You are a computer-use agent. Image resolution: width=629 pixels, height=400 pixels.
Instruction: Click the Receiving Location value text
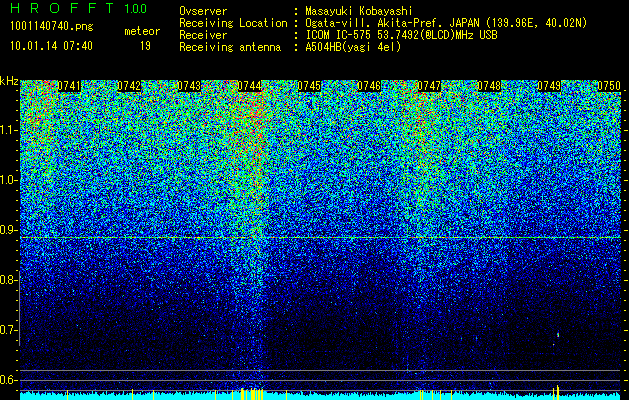(x=446, y=23)
